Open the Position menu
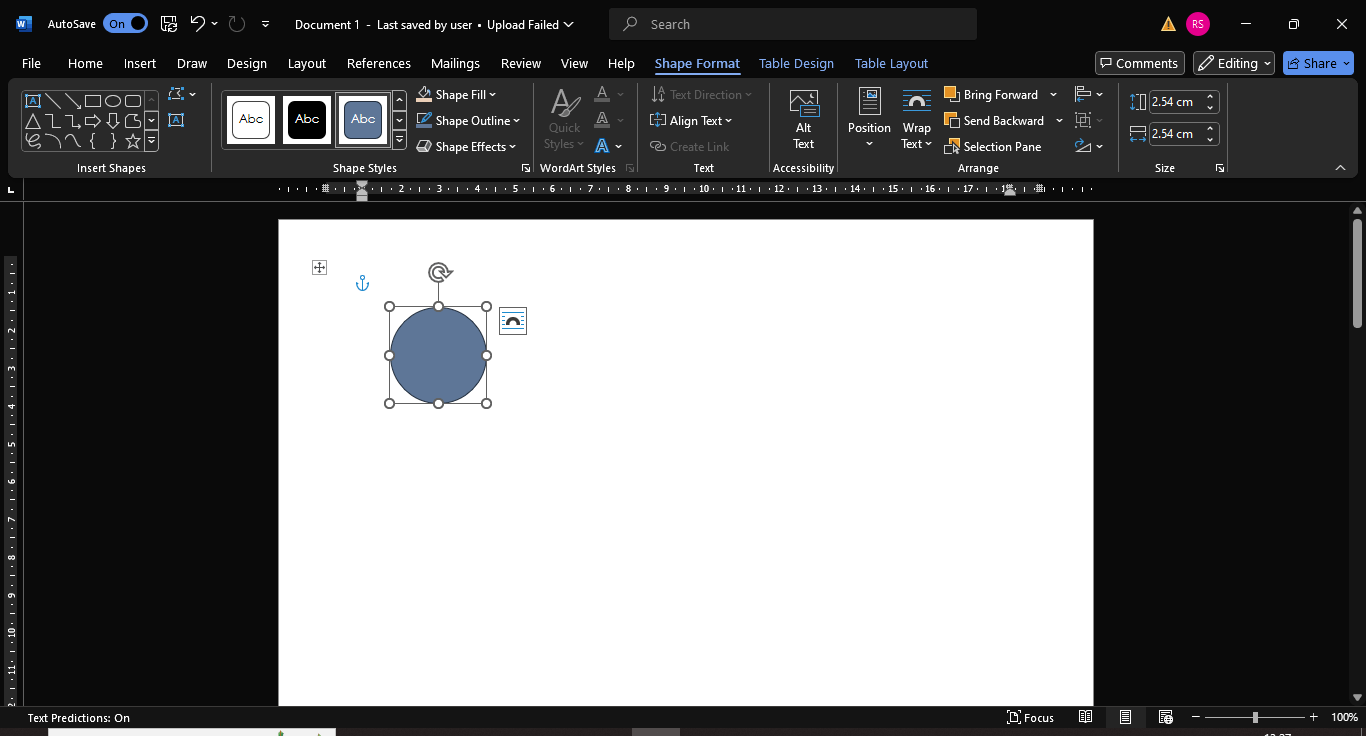The width and height of the screenshot is (1366, 736). pos(869,120)
